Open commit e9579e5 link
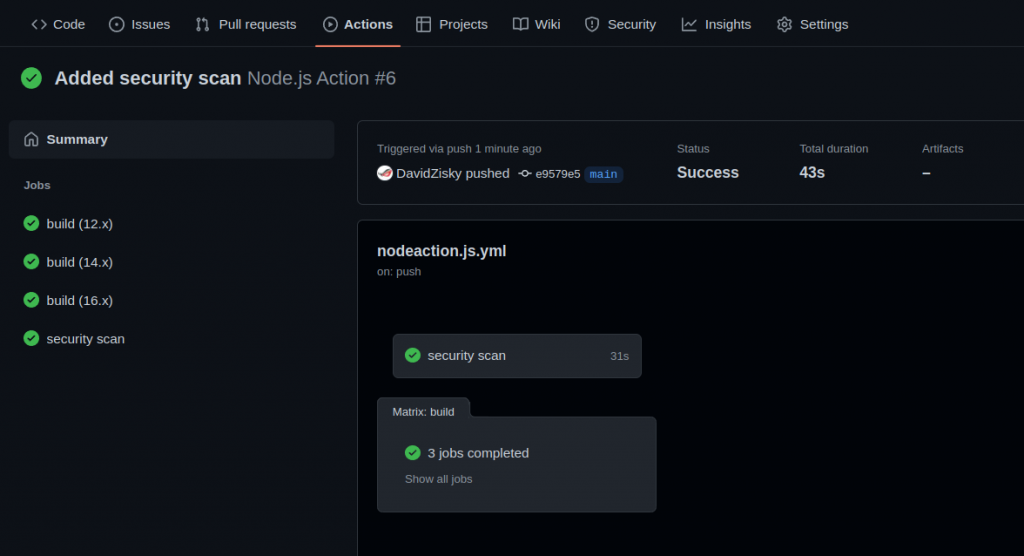 click(557, 174)
